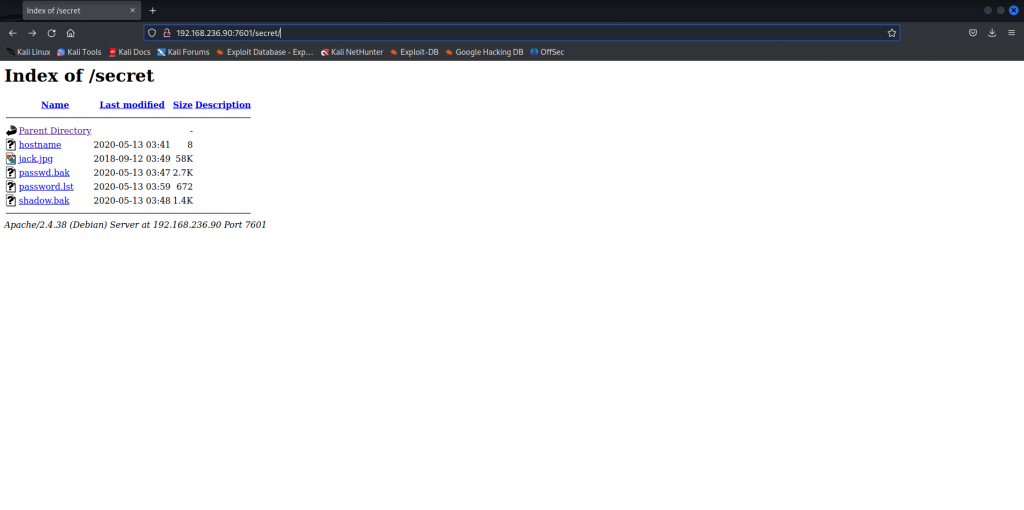
Task: Open the password.lst file
Action: tap(46, 187)
